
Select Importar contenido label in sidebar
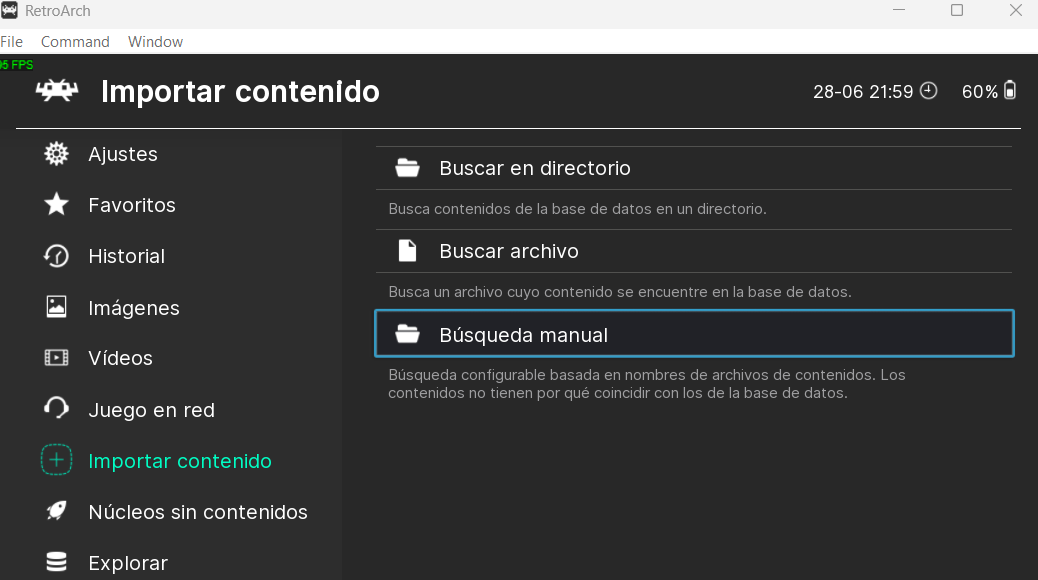180,461
